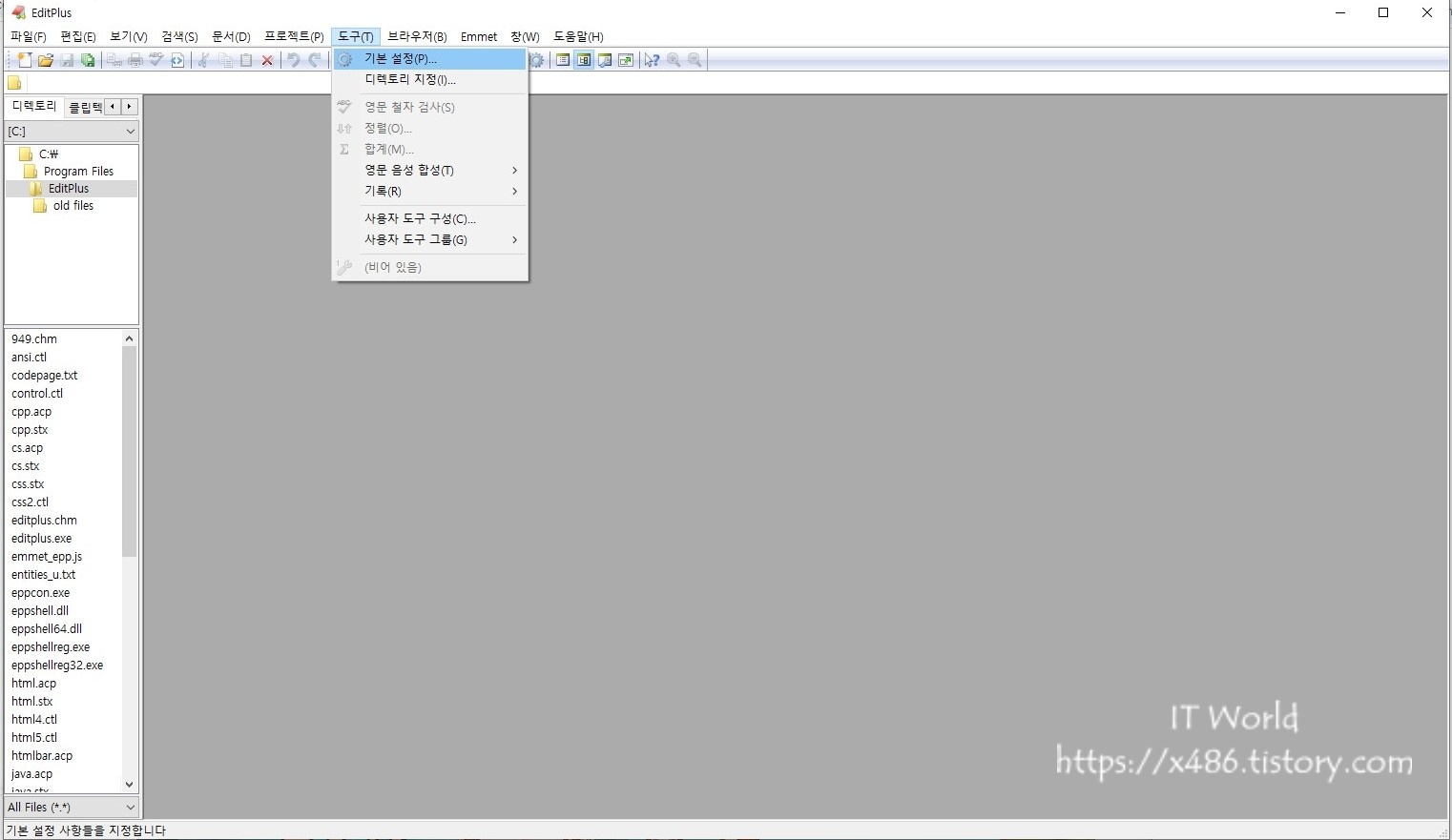Click the context help pointer icon
1452x840 pixels.
coord(652,60)
